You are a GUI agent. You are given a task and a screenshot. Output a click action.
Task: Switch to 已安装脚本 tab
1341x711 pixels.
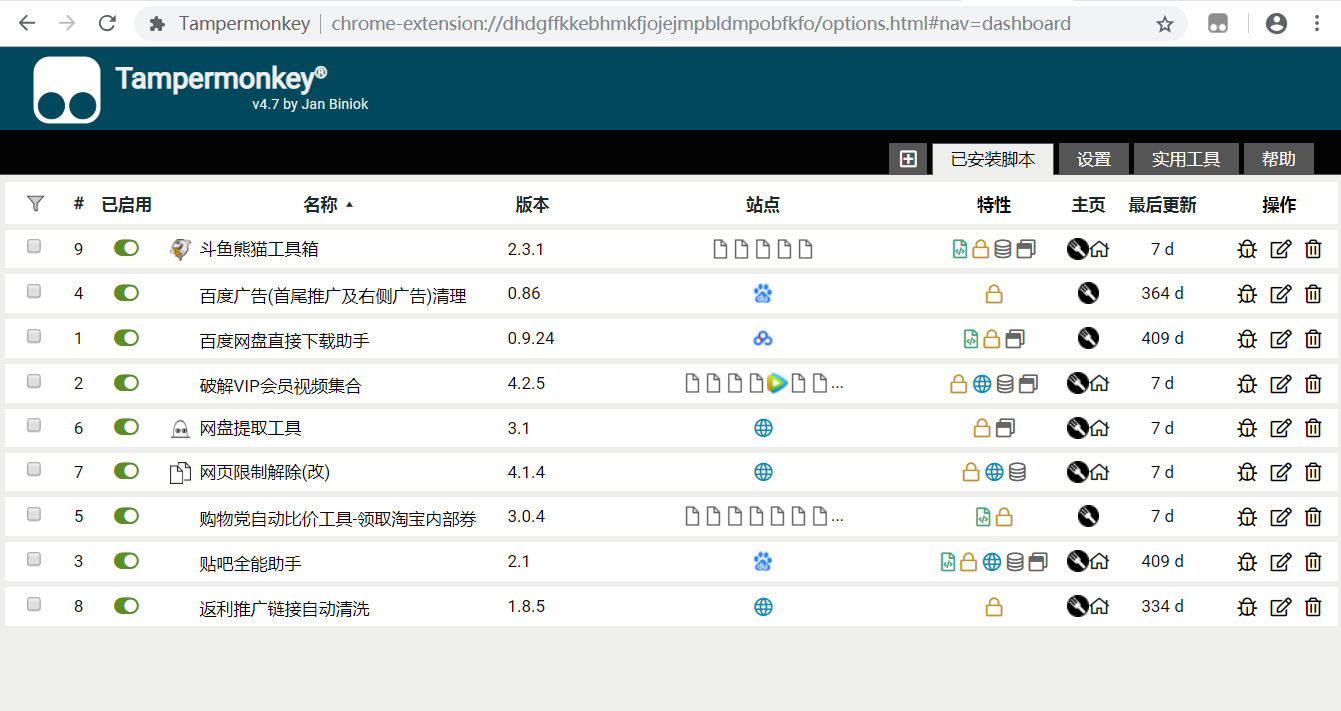tap(993, 159)
